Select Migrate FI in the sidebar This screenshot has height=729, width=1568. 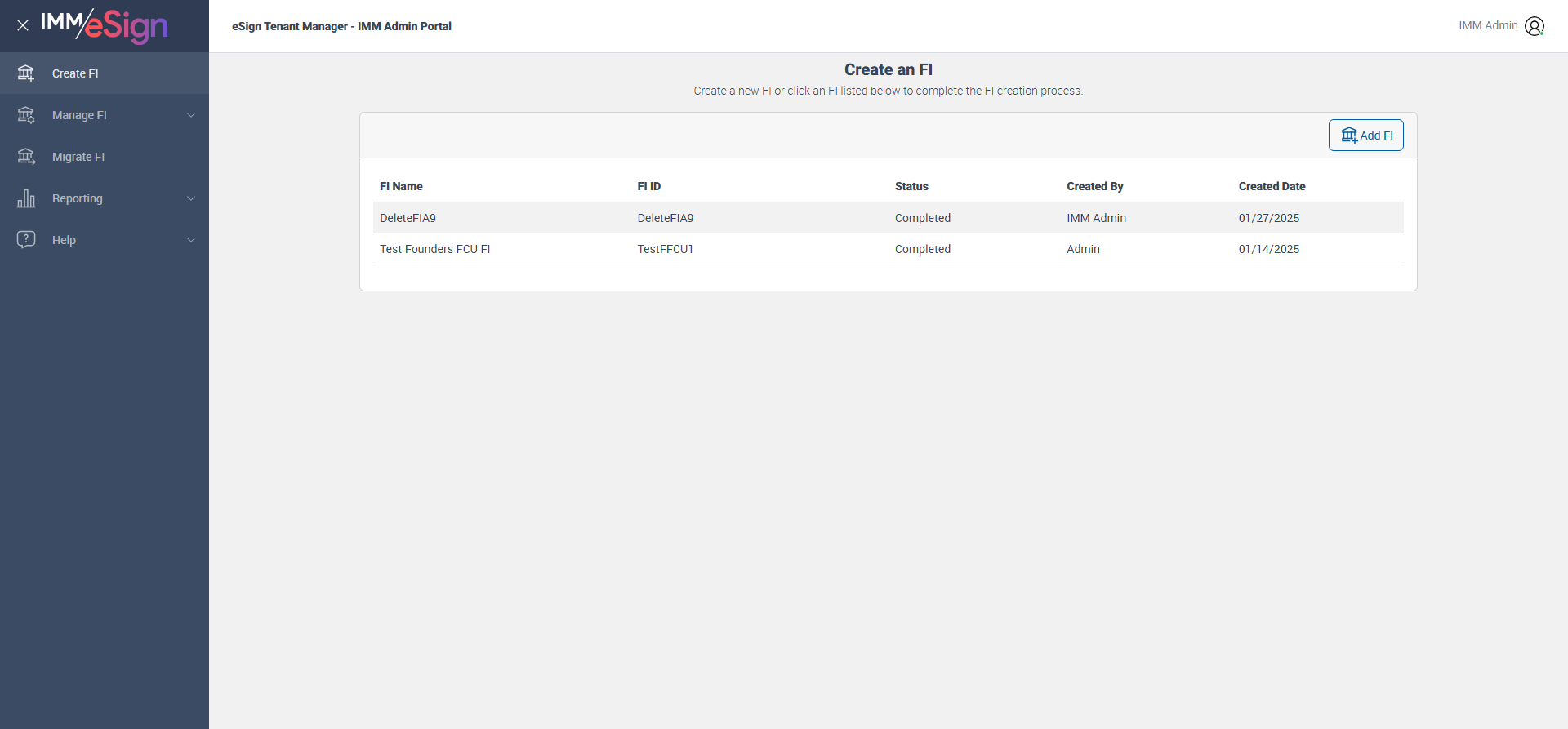click(78, 157)
